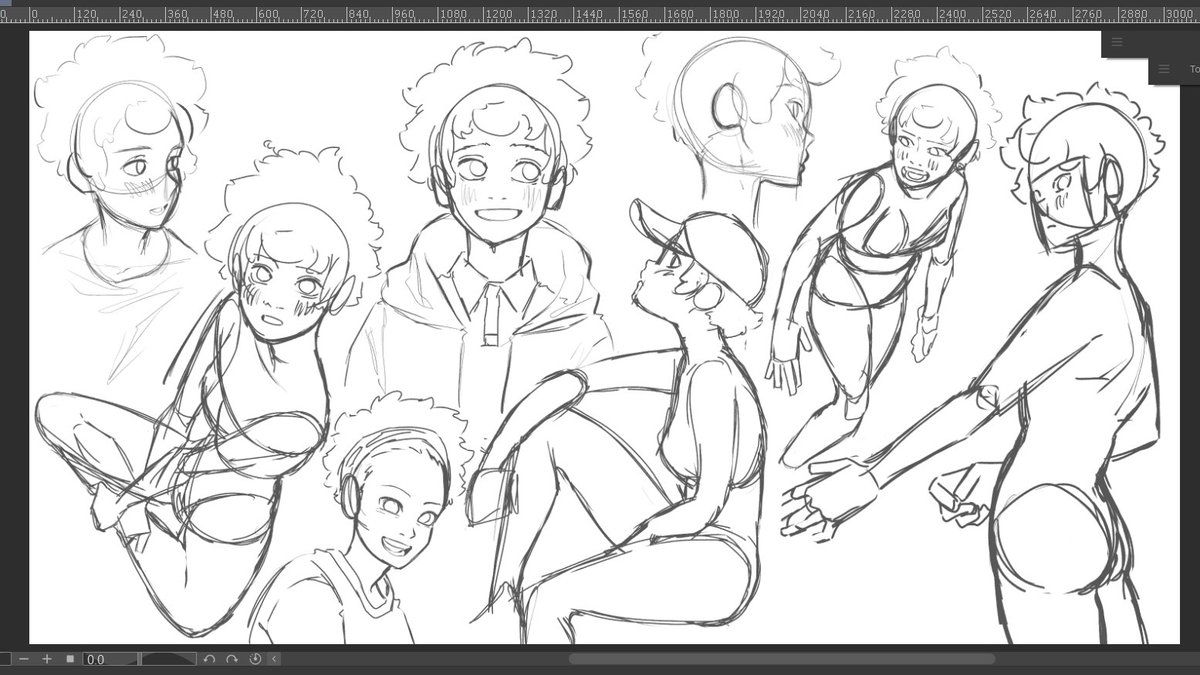1200x675 pixels.
Task: Click the zoom in plus icon
Action: pos(47,659)
